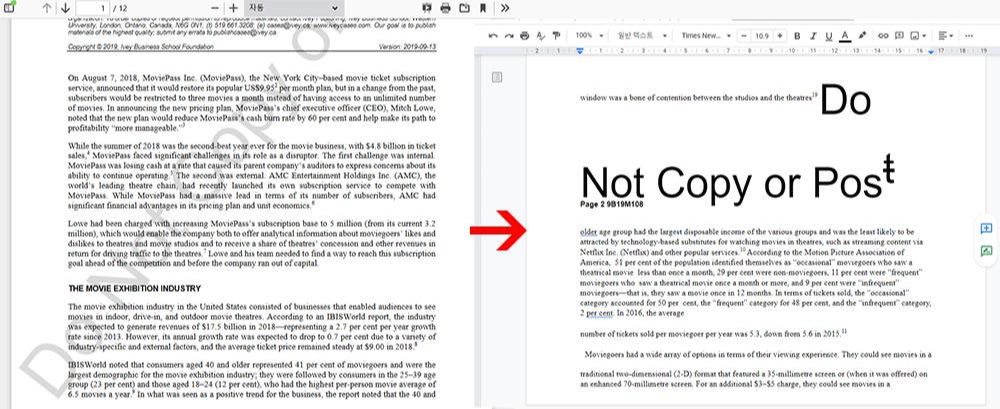Bookmark the current PDF view

483,8
